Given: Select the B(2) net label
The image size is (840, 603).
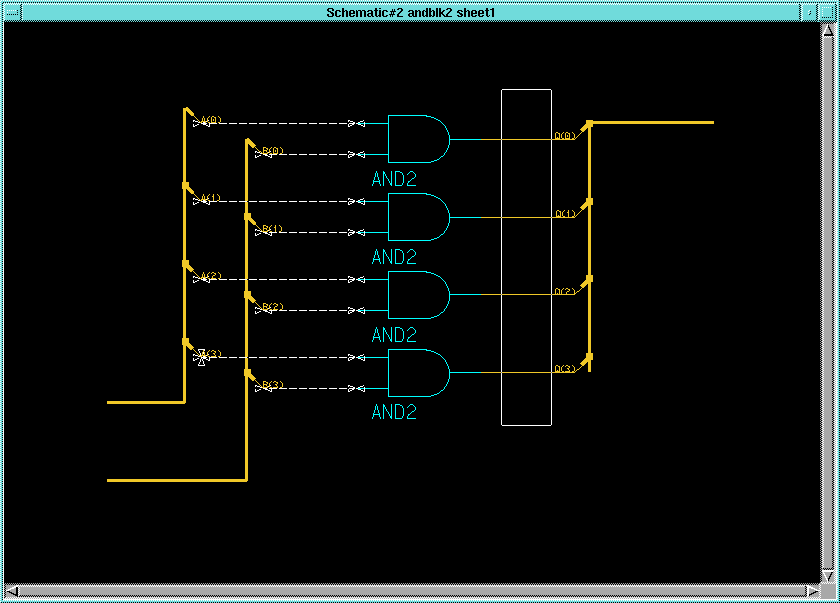Looking at the screenshot, I should pos(273,307).
